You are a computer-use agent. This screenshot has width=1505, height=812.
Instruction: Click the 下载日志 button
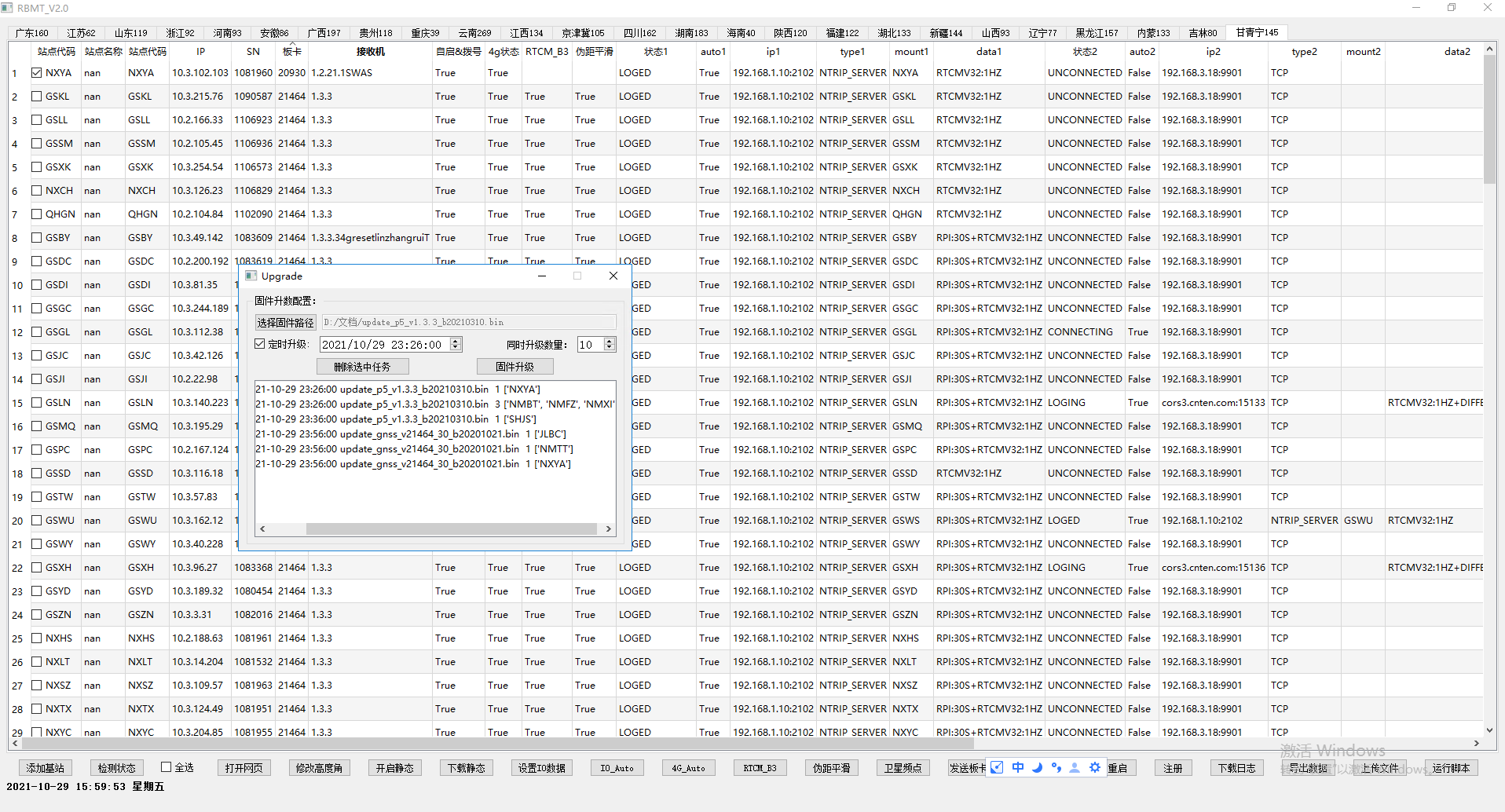tap(1237, 768)
